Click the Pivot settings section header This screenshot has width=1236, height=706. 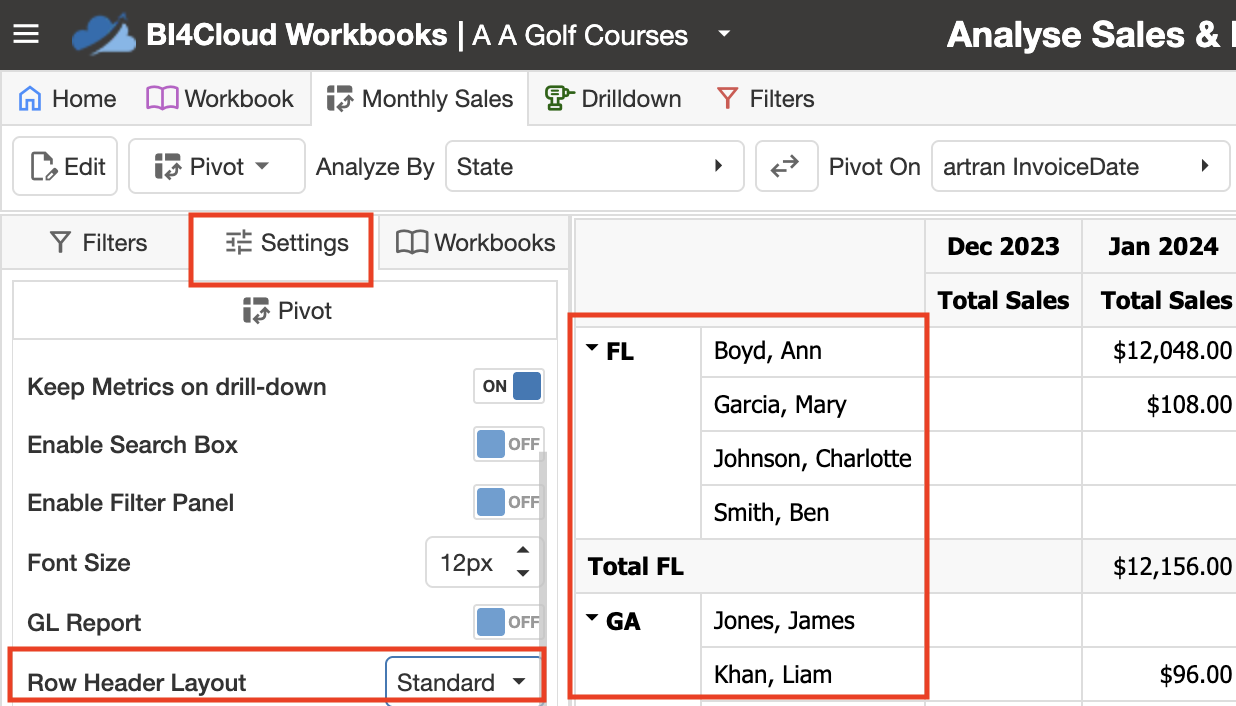(x=286, y=311)
